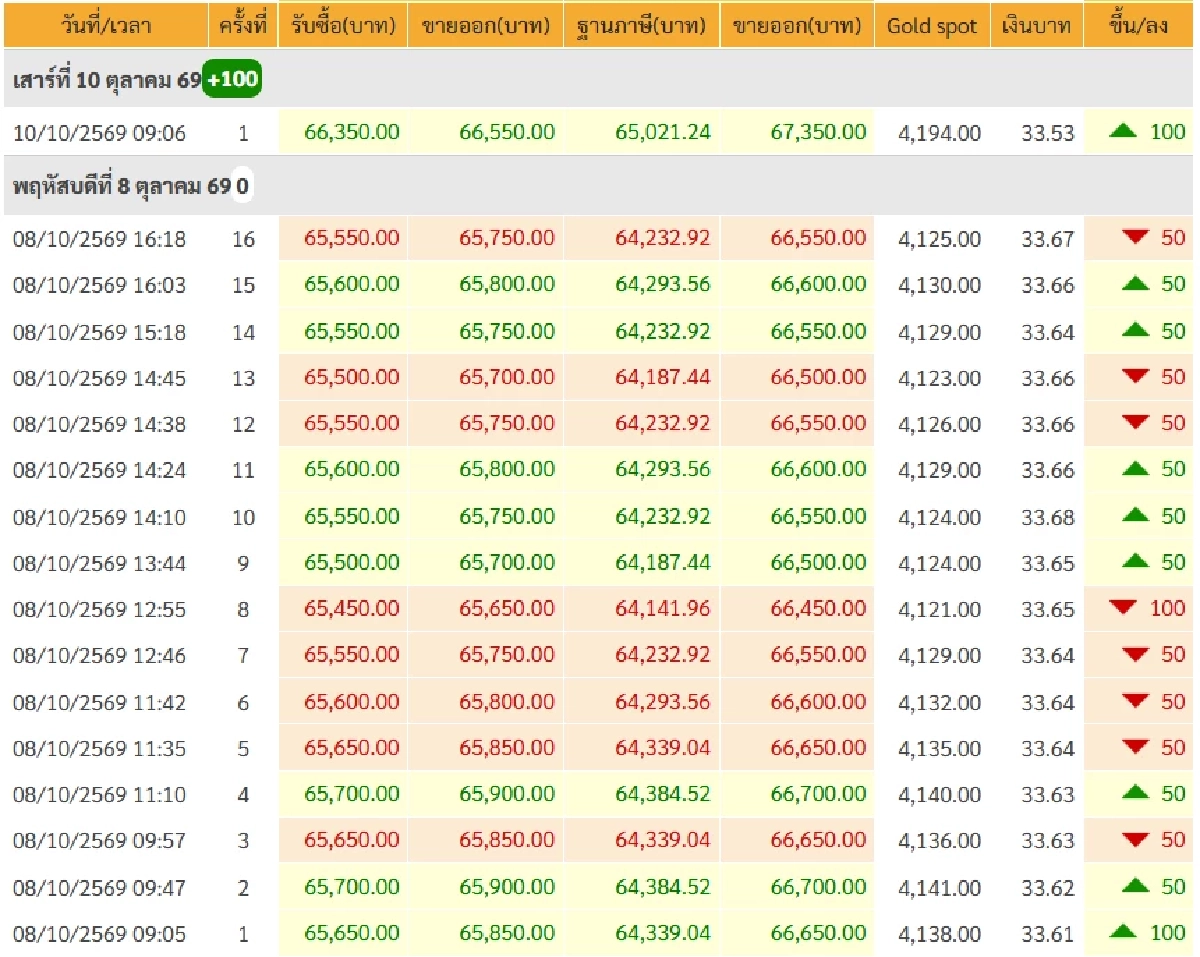Image resolution: width=1200 pixels, height=957 pixels.
Task: Click the 66,350.00 buy price
Action: (351, 132)
